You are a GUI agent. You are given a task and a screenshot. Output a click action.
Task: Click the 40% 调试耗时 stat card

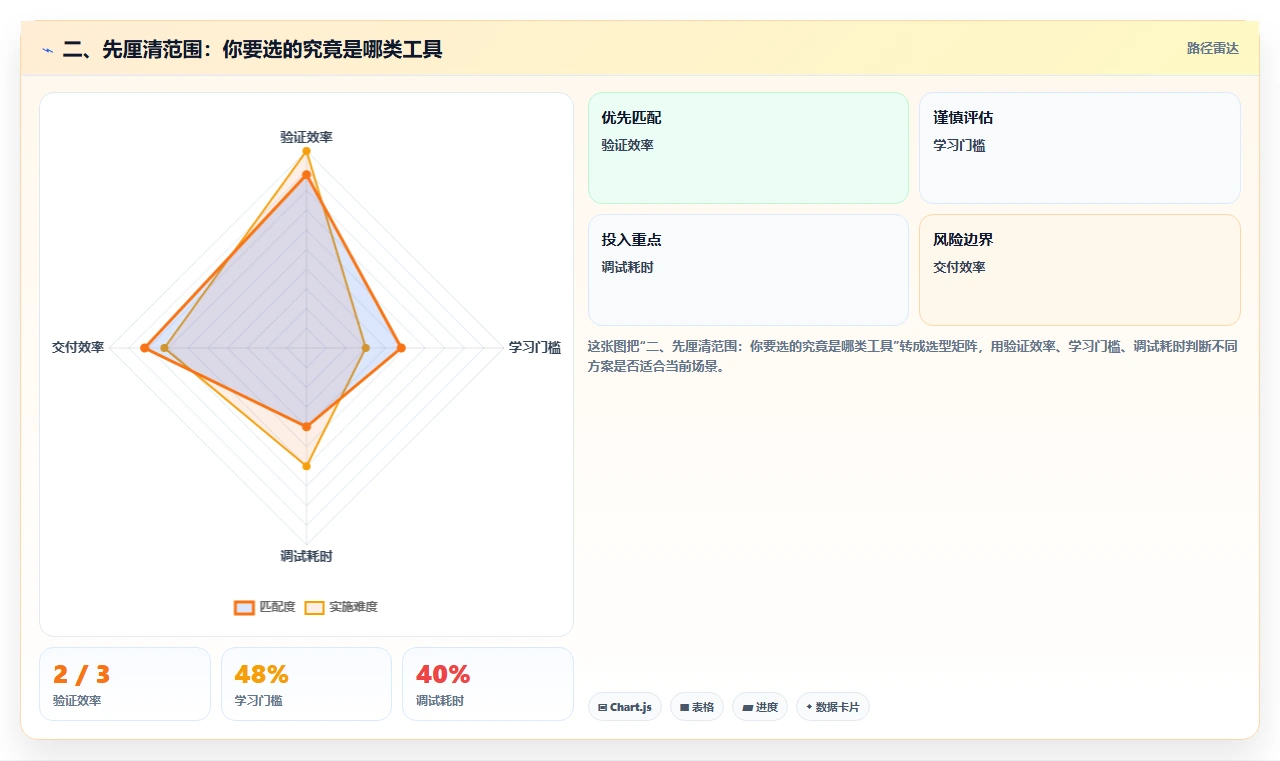click(x=488, y=684)
